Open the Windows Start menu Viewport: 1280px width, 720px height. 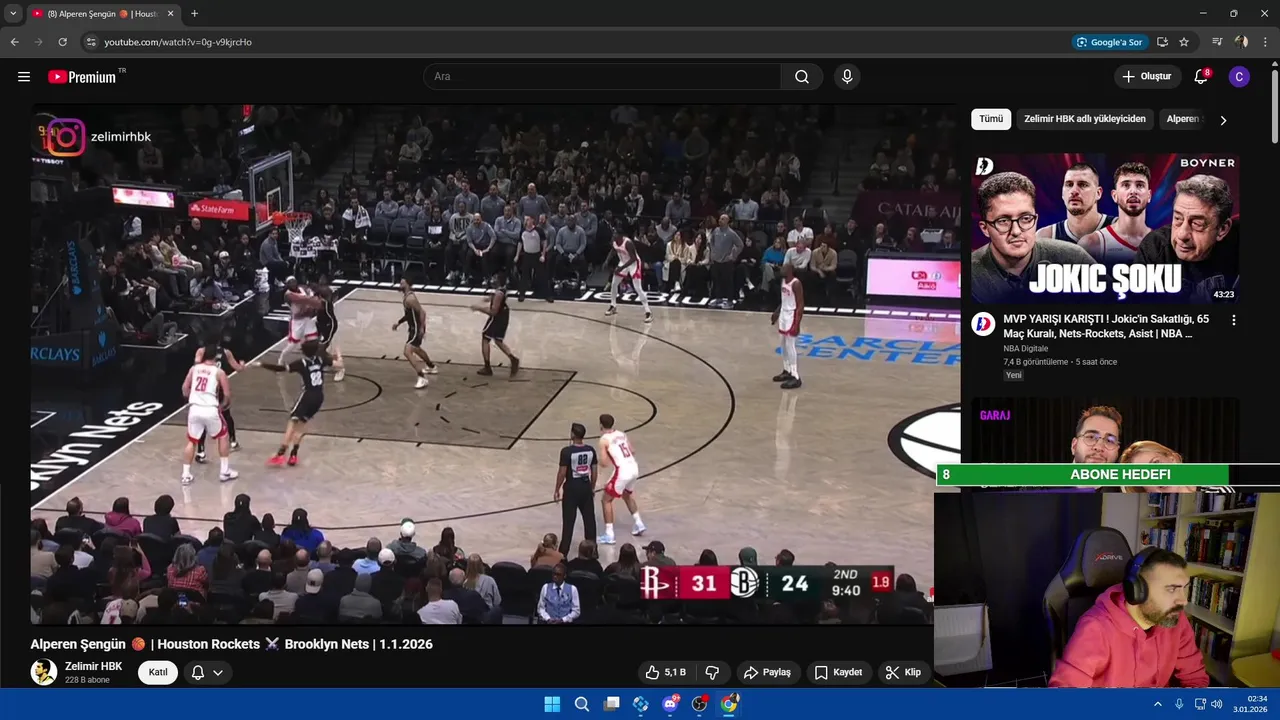tap(552, 704)
